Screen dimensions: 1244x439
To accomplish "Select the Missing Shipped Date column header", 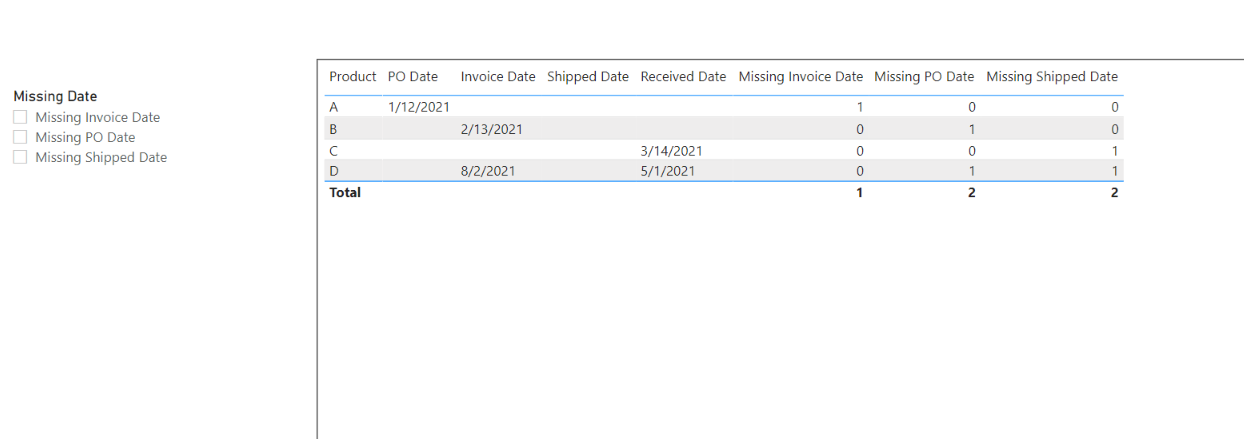I will pyautogui.click(x=1052, y=76).
